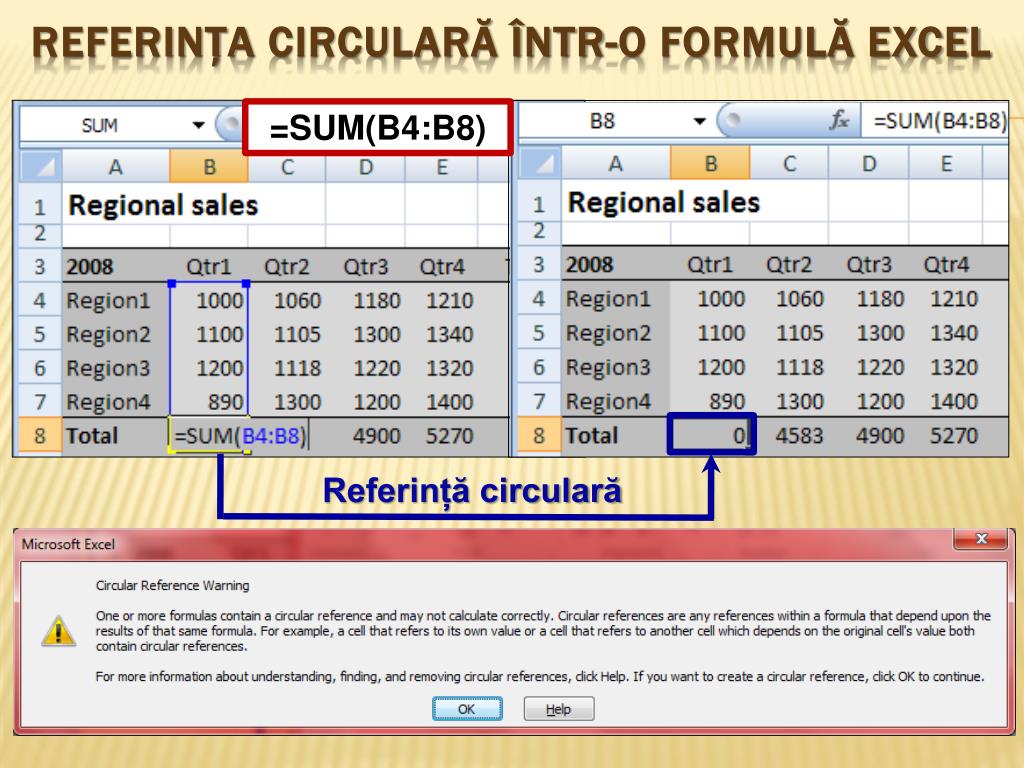Click Region1 label in SUM-name-box sheet

[x=108, y=300]
